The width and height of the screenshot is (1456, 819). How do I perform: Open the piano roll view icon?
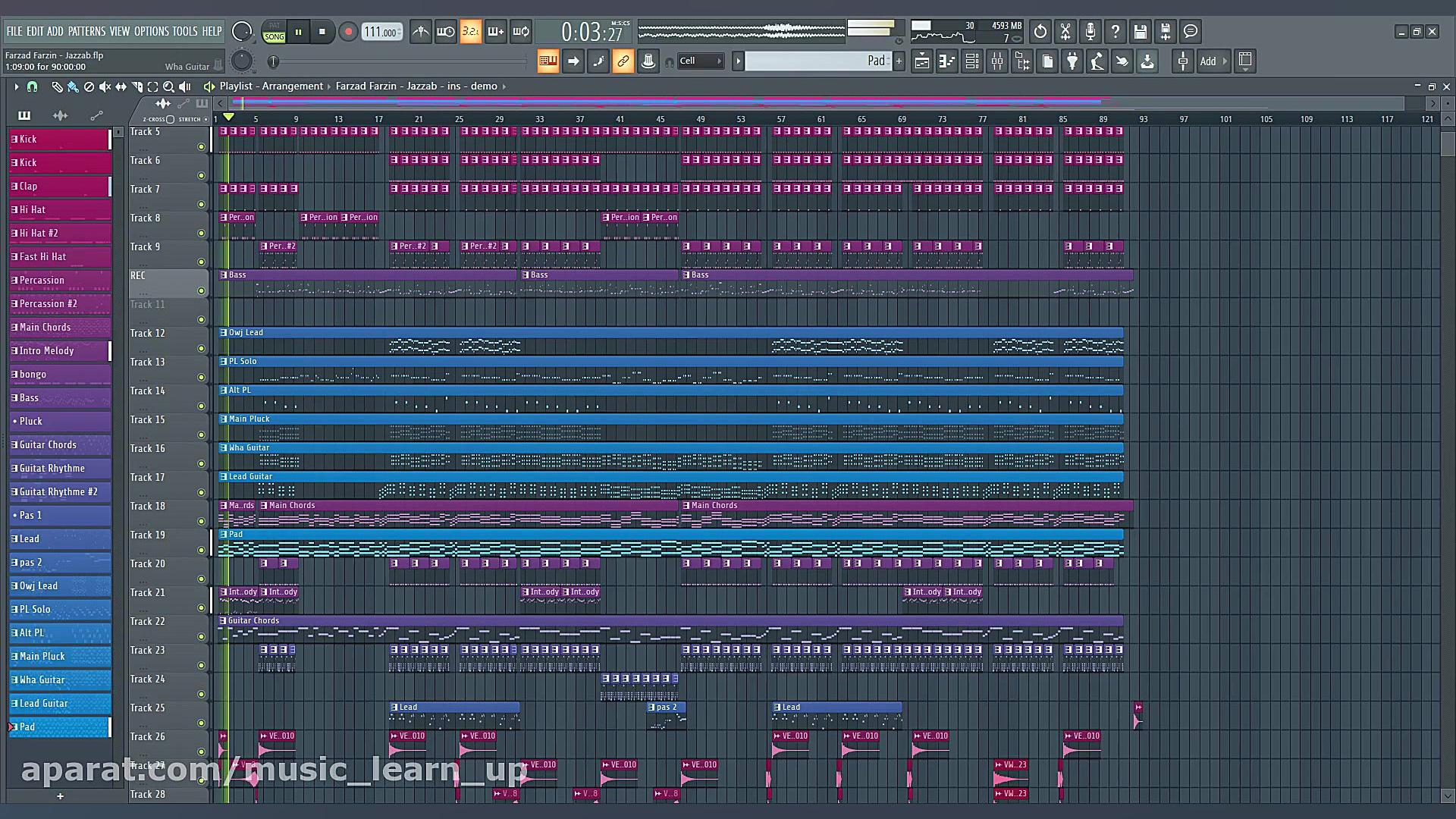947,61
